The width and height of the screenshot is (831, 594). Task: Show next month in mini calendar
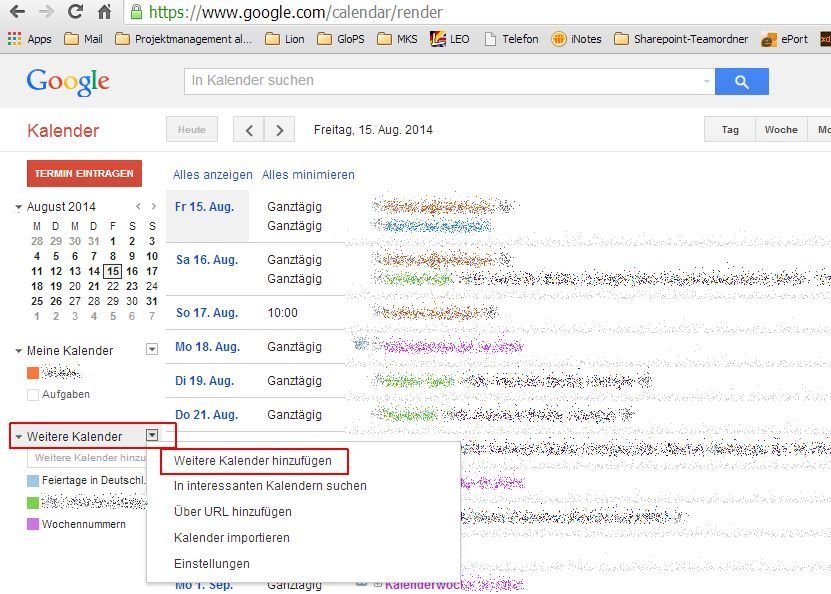point(154,206)
